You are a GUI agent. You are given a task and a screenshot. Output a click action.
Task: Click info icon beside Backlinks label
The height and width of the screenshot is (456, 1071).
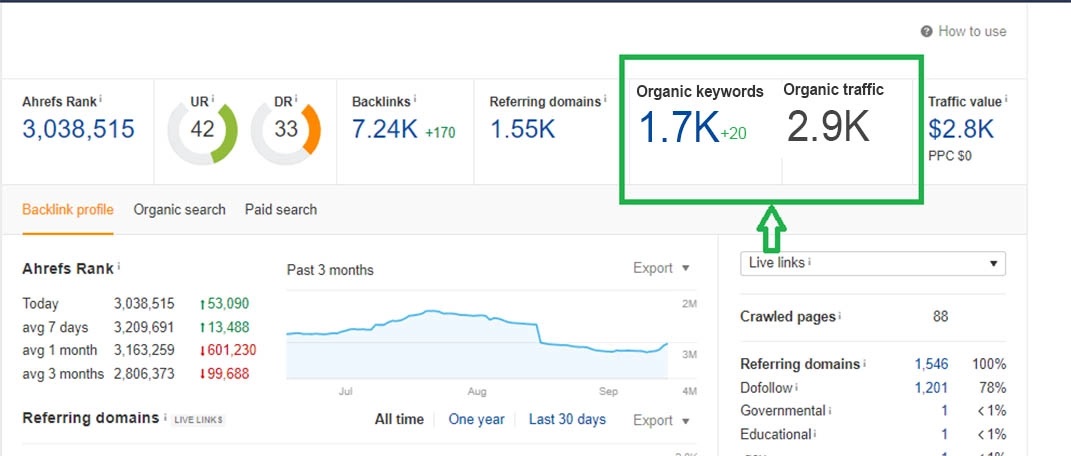415,99
